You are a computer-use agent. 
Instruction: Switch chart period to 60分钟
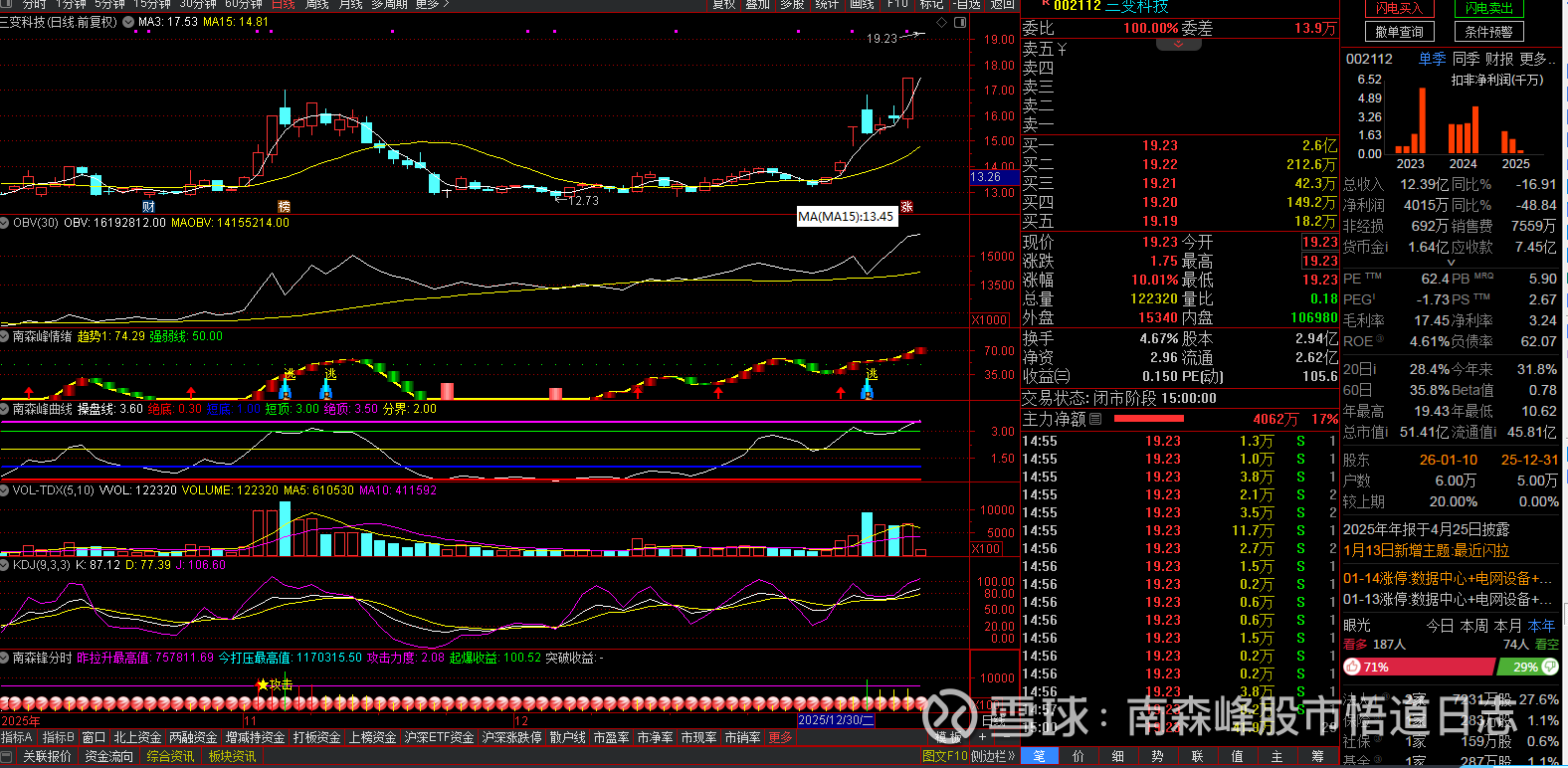tap(244, 5)
